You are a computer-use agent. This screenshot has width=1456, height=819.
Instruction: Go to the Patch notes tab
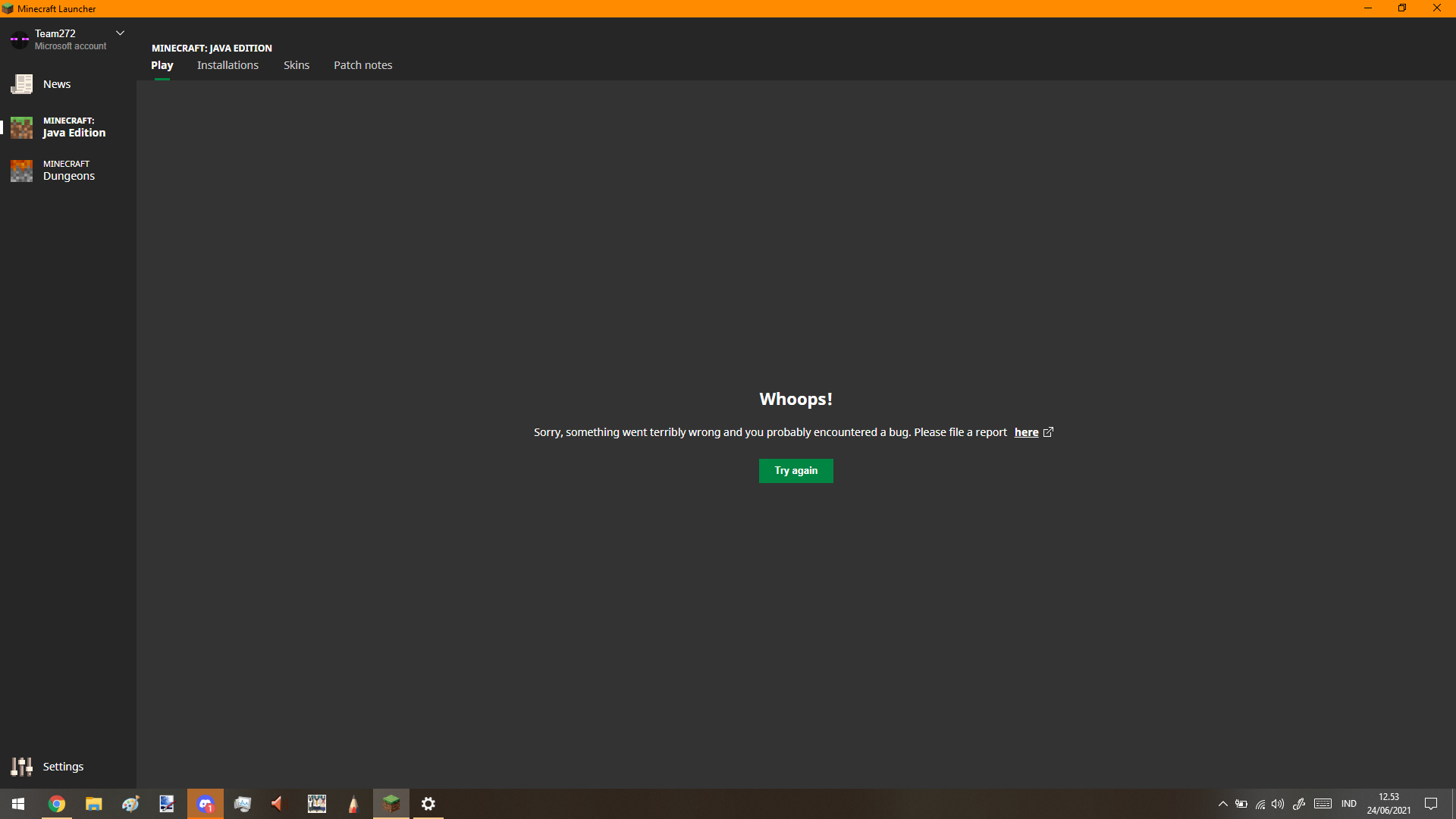tap(362, 65)
